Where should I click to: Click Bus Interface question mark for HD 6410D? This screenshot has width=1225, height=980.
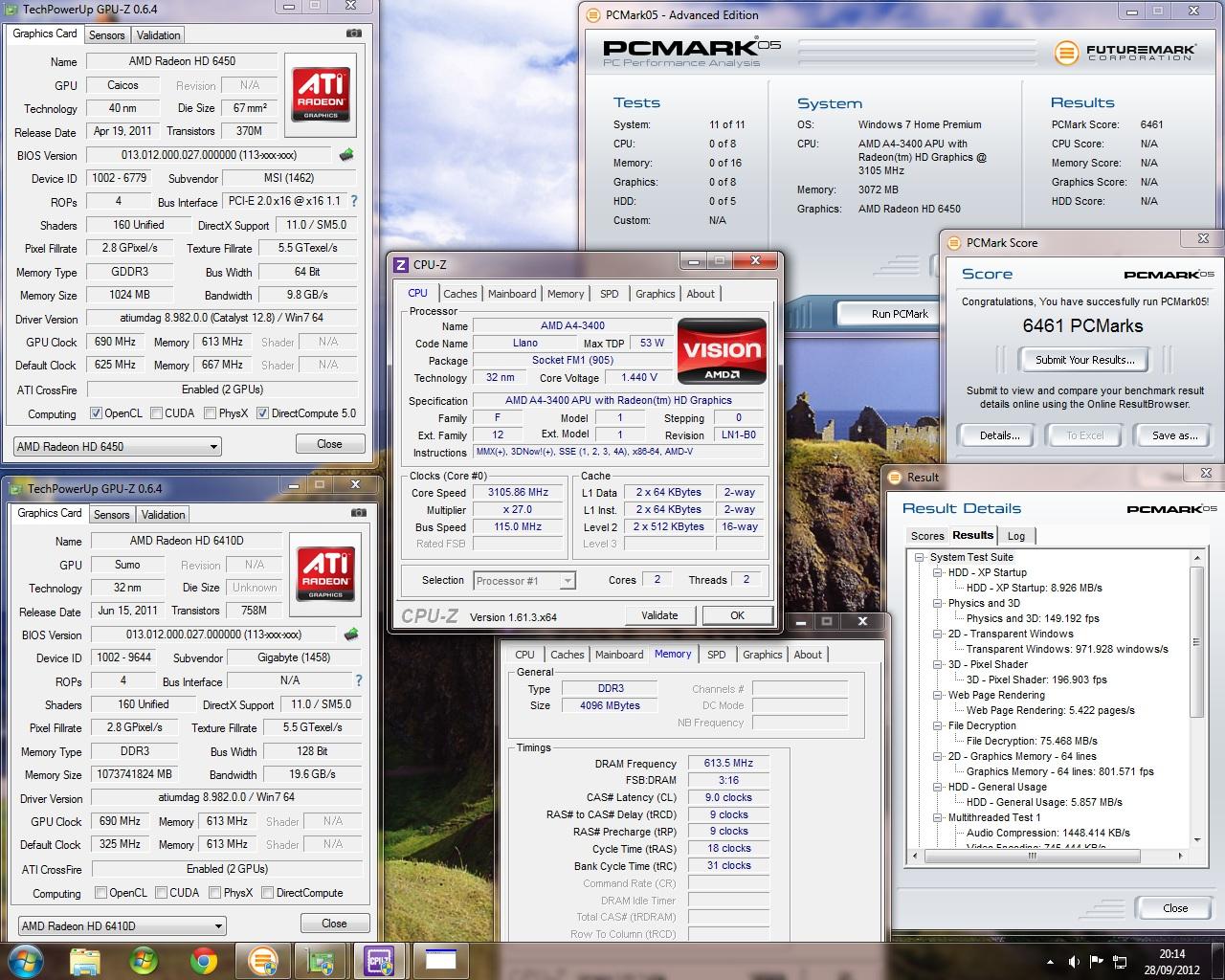[359, 680]
